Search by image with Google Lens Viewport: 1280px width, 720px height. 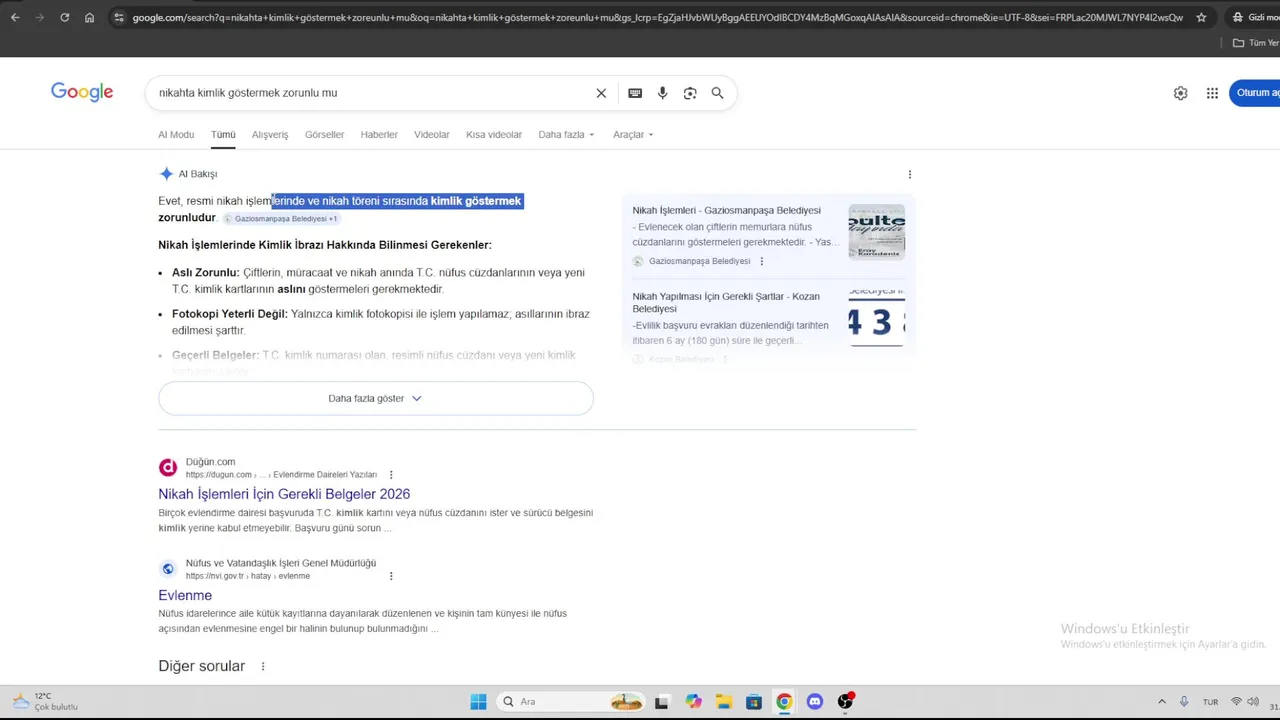(690, 93)
